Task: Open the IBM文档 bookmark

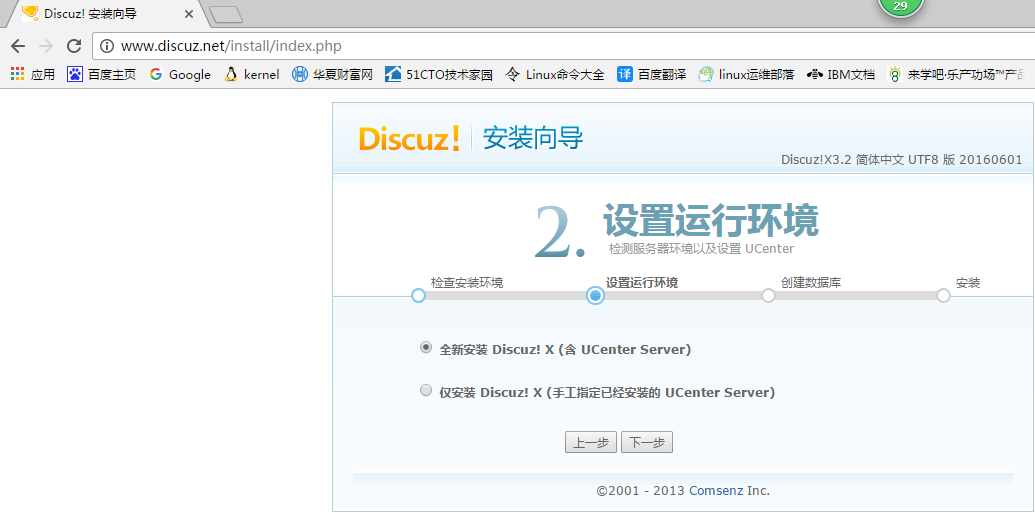Action: 841,75
